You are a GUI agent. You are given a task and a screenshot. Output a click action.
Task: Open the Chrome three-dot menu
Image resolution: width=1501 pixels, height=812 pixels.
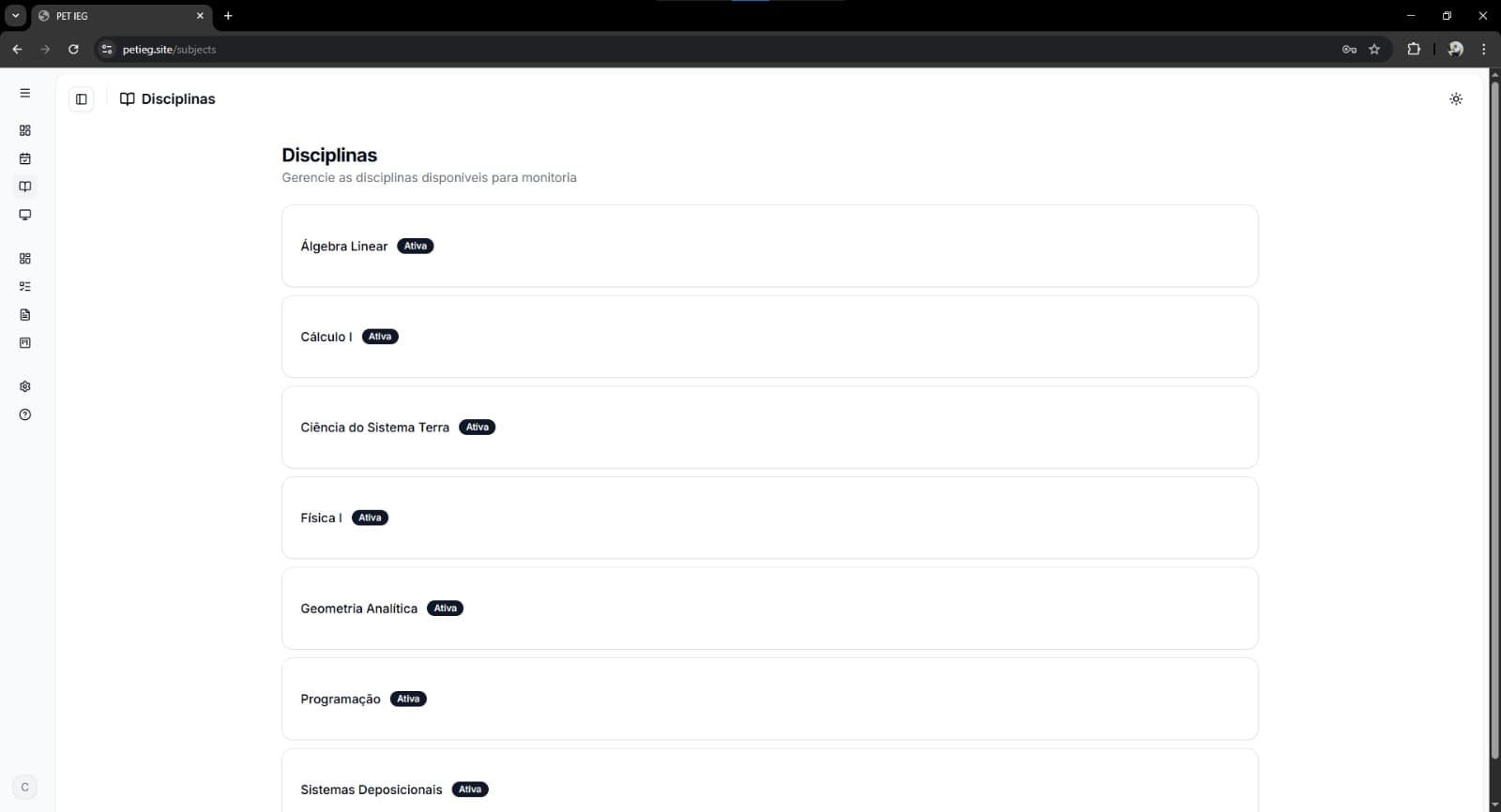(1483, 50)
